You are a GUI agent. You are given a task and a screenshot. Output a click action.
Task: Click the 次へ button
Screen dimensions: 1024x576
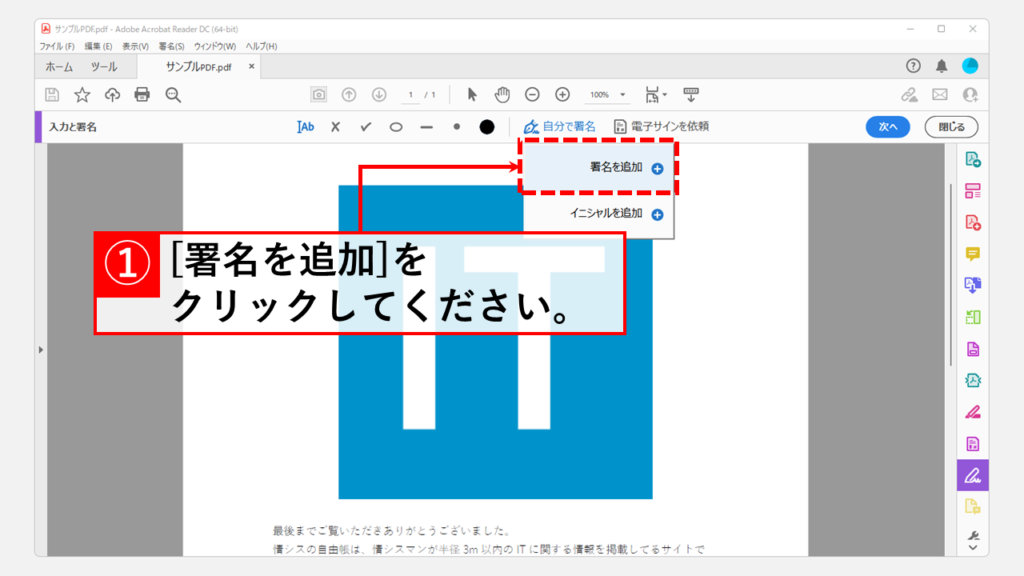(x=888, y=127)
